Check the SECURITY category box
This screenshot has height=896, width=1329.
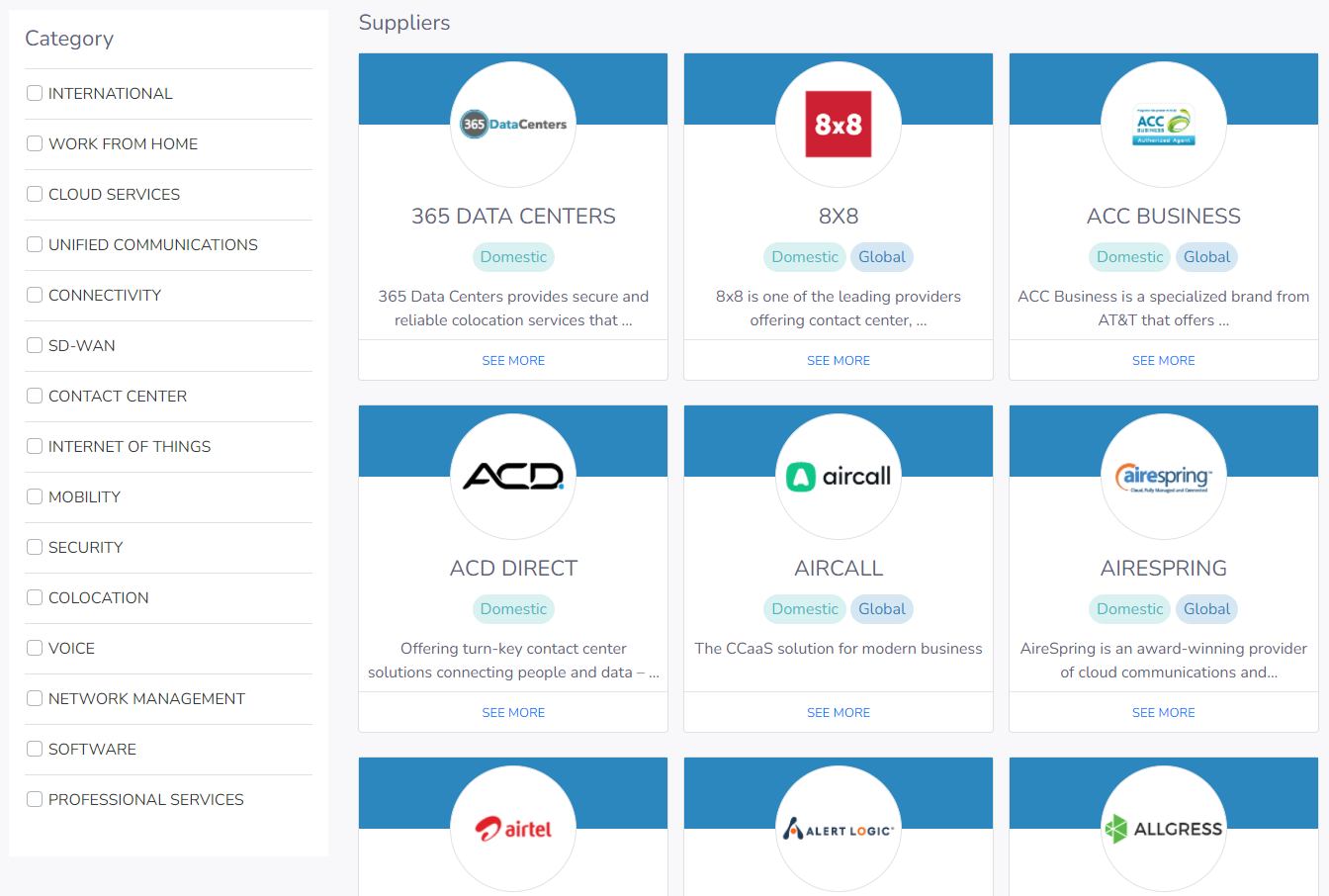[x=35, y=547]
